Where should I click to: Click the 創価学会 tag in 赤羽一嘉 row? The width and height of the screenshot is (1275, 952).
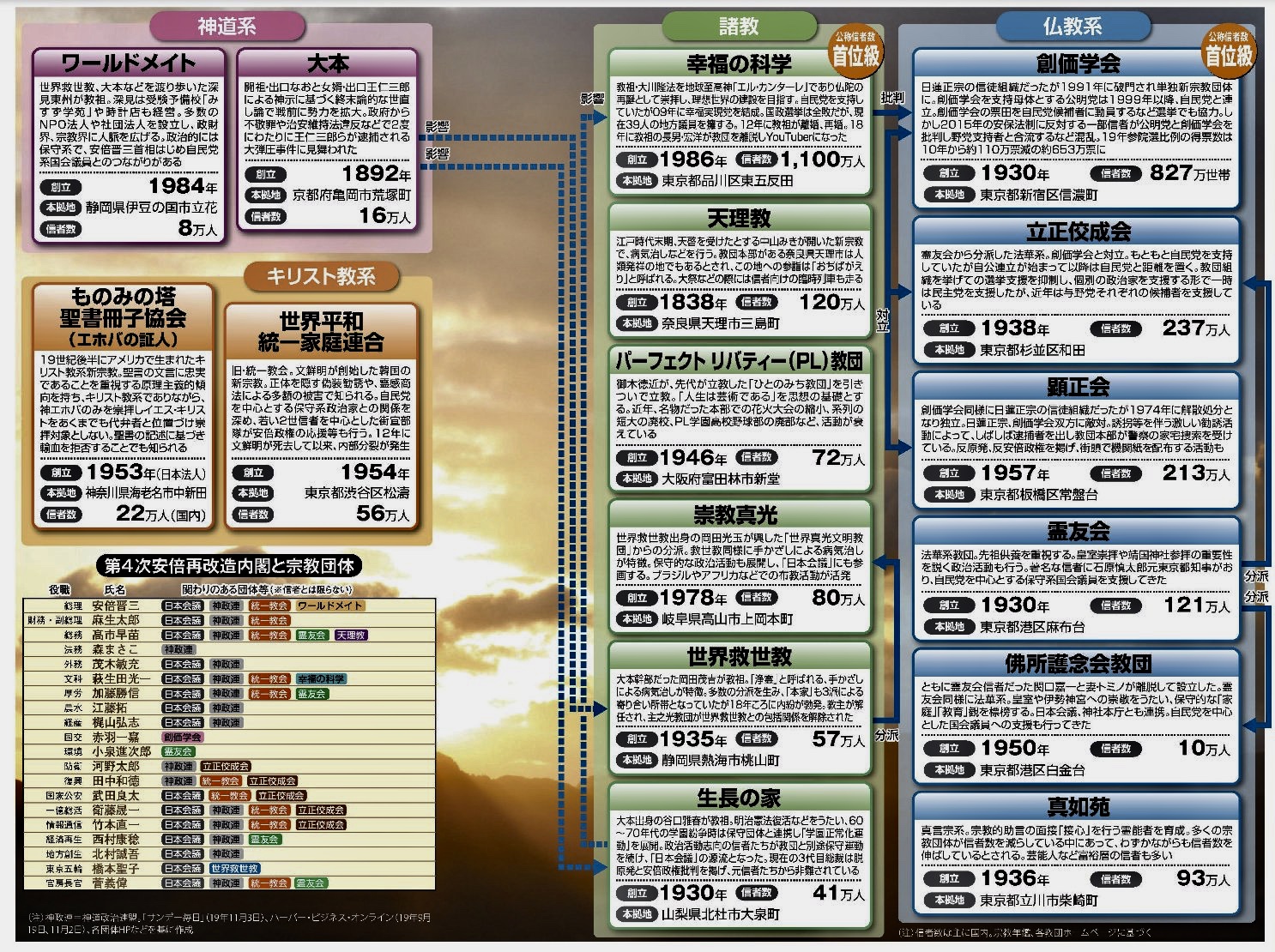[183, 737]
